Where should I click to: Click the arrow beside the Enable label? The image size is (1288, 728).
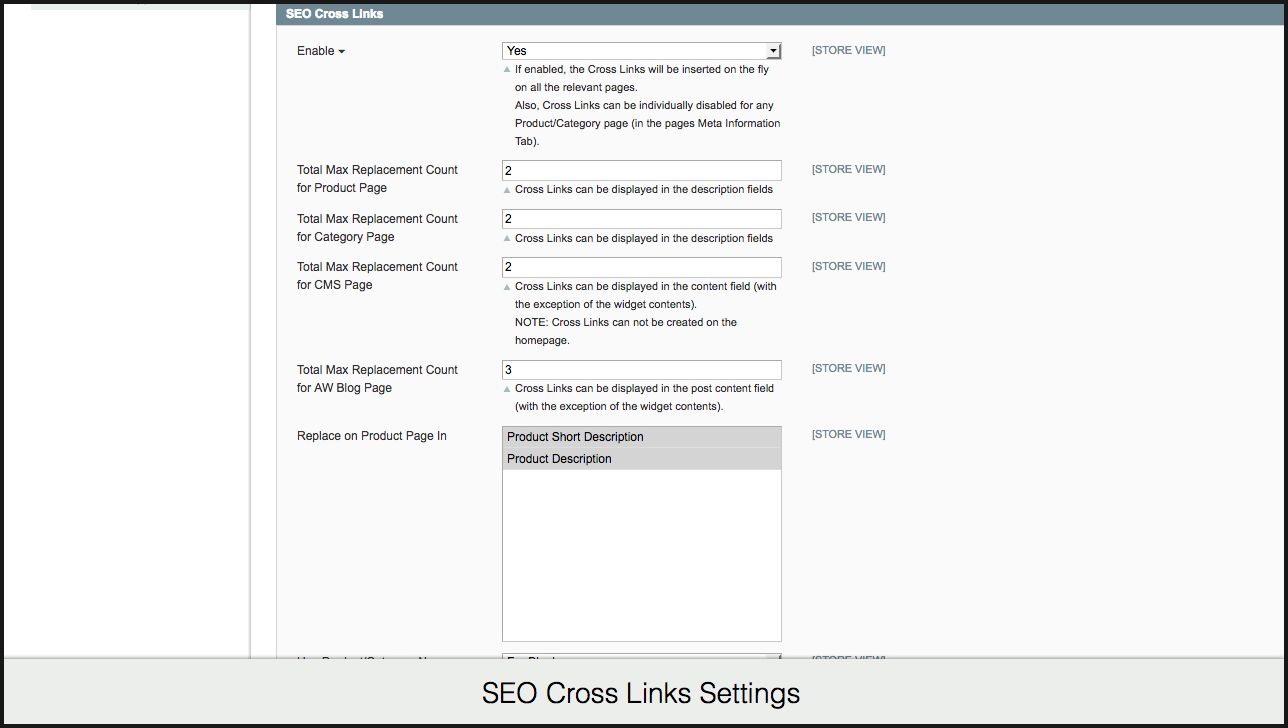[x=341, y=52]
